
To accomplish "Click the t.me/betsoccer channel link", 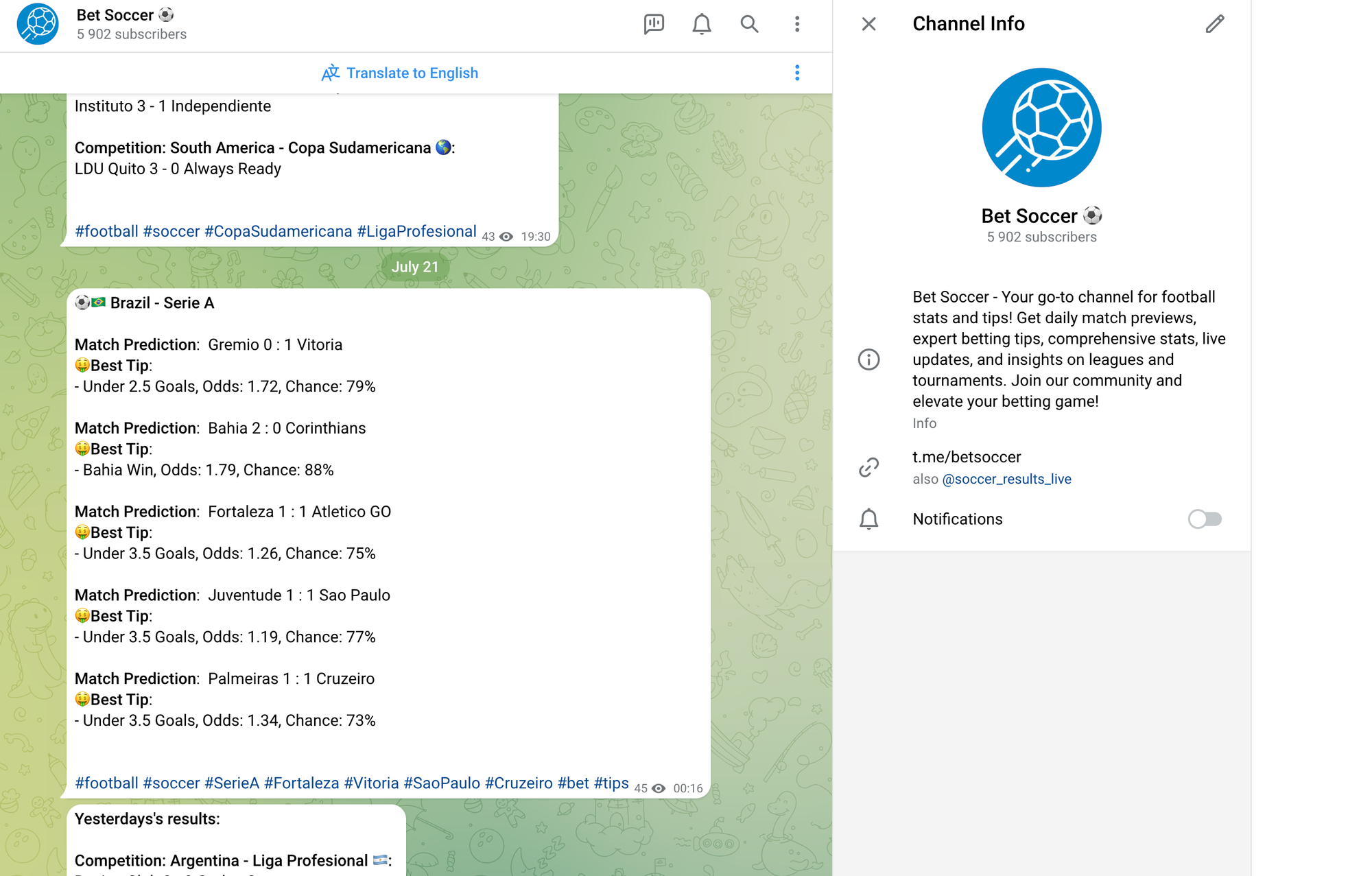I will 966,457.
